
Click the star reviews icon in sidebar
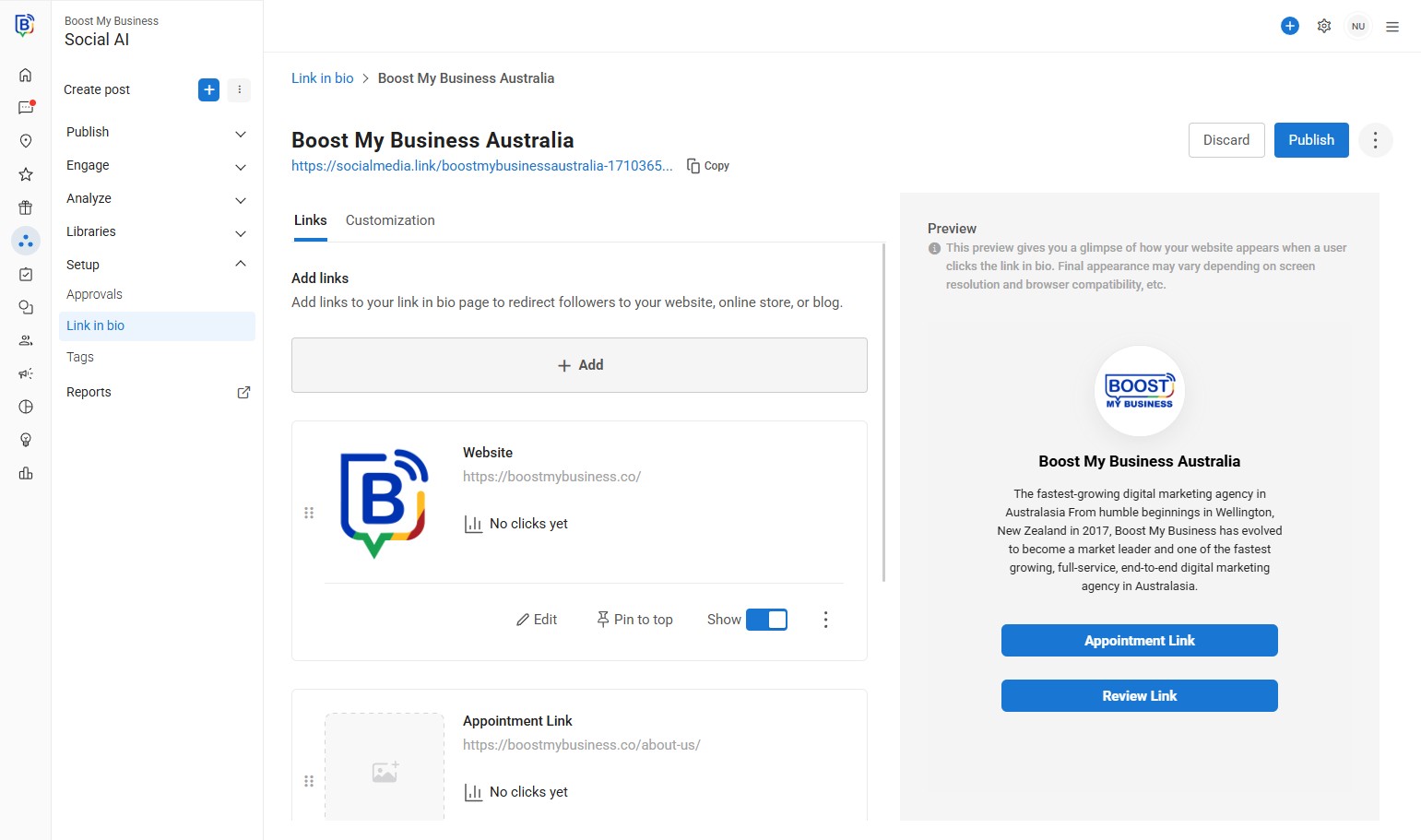(26, 174)
